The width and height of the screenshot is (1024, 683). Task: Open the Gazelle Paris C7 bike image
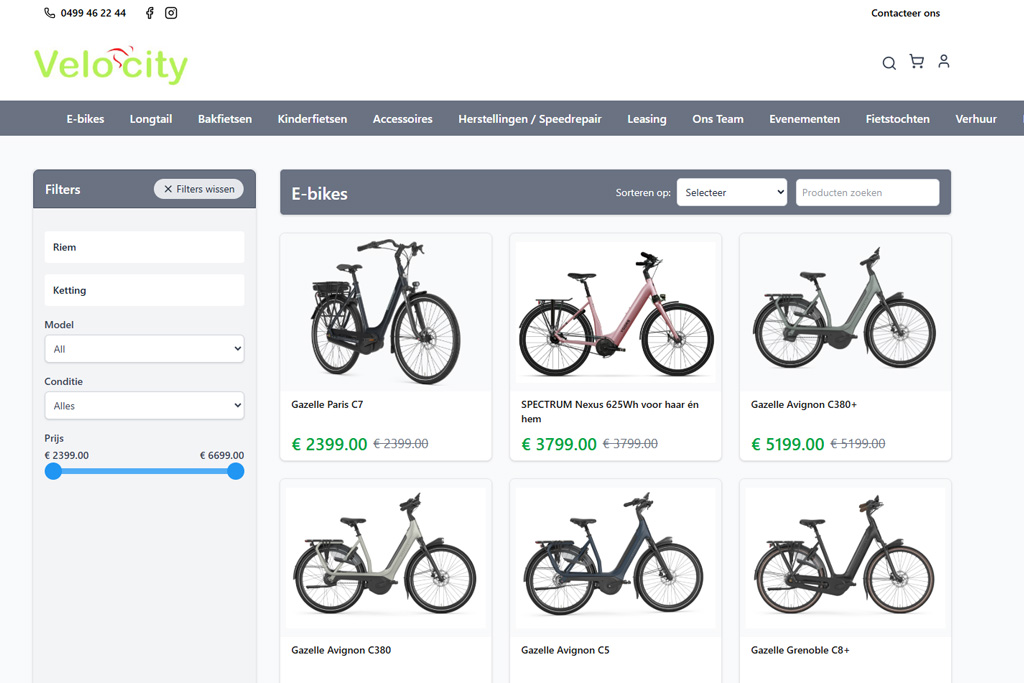click(385, 312)
